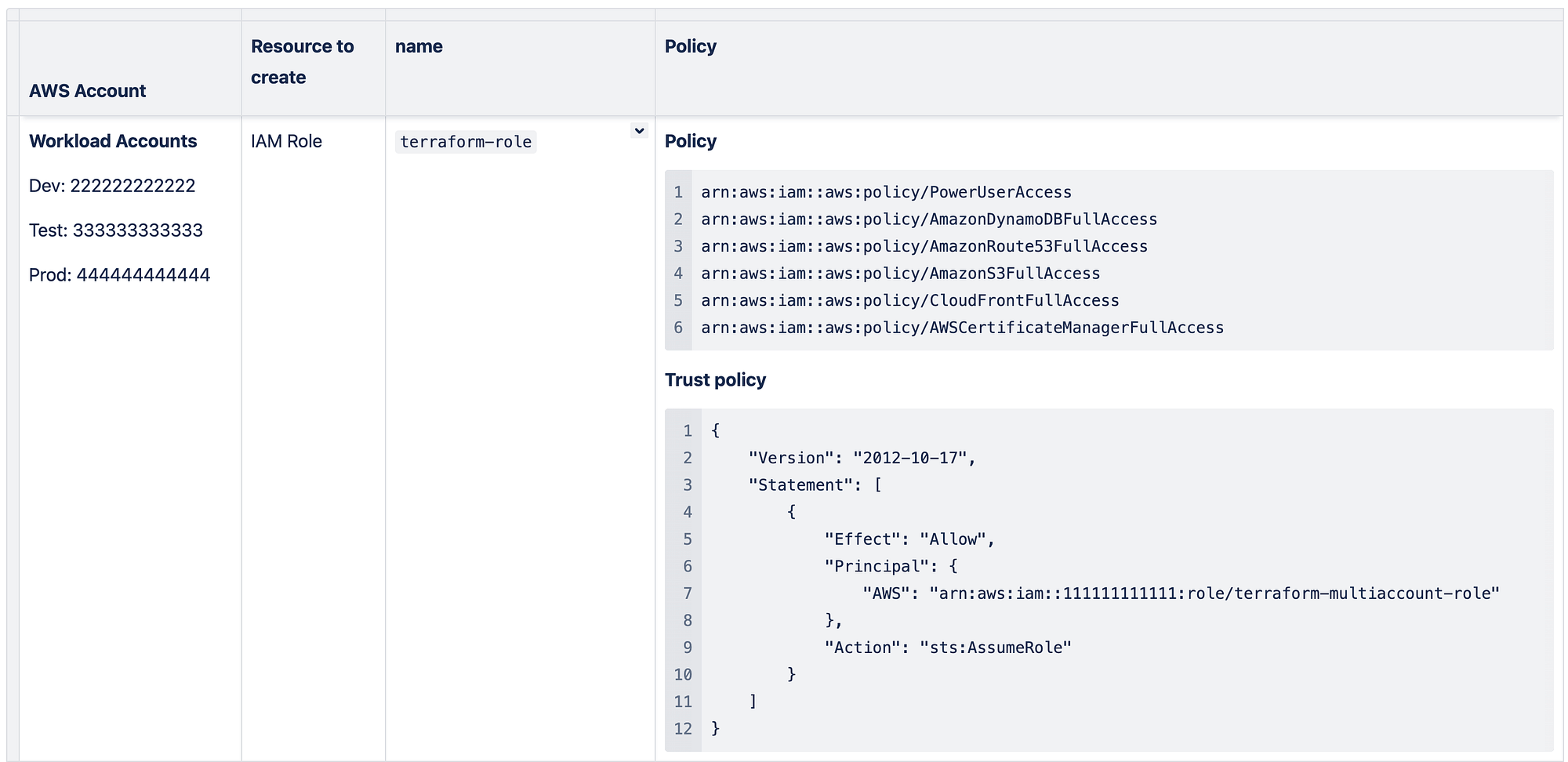Click the Resource to create column header

[x=303, y=61]
